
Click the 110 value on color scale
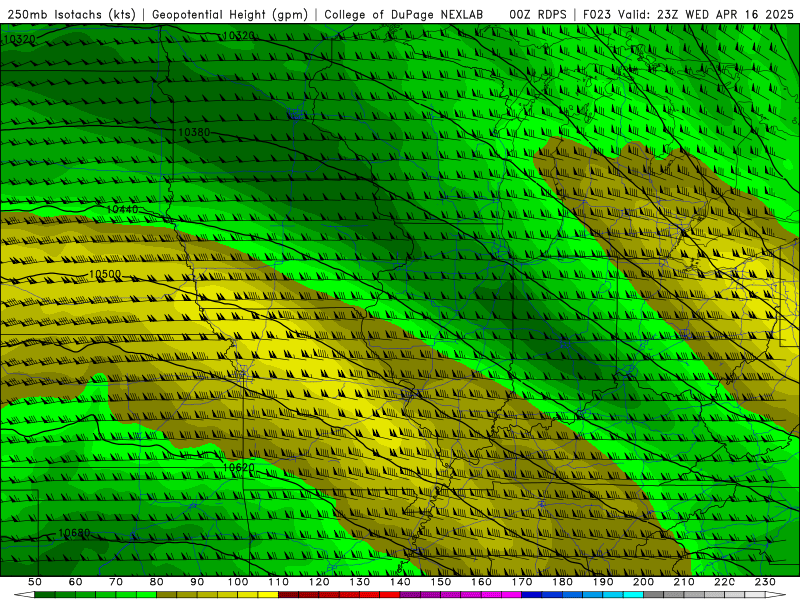[x=279, y=582]
